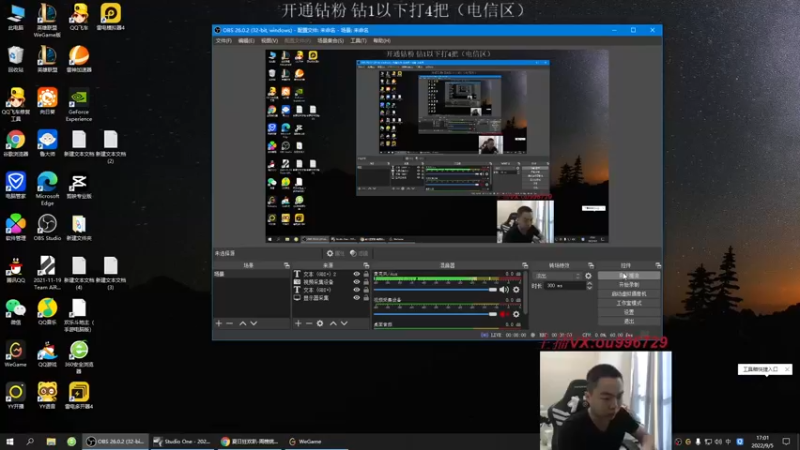Switch to Studio One taskbar item
This screenshot has height=450, width=800.
(x=182, y=441)
